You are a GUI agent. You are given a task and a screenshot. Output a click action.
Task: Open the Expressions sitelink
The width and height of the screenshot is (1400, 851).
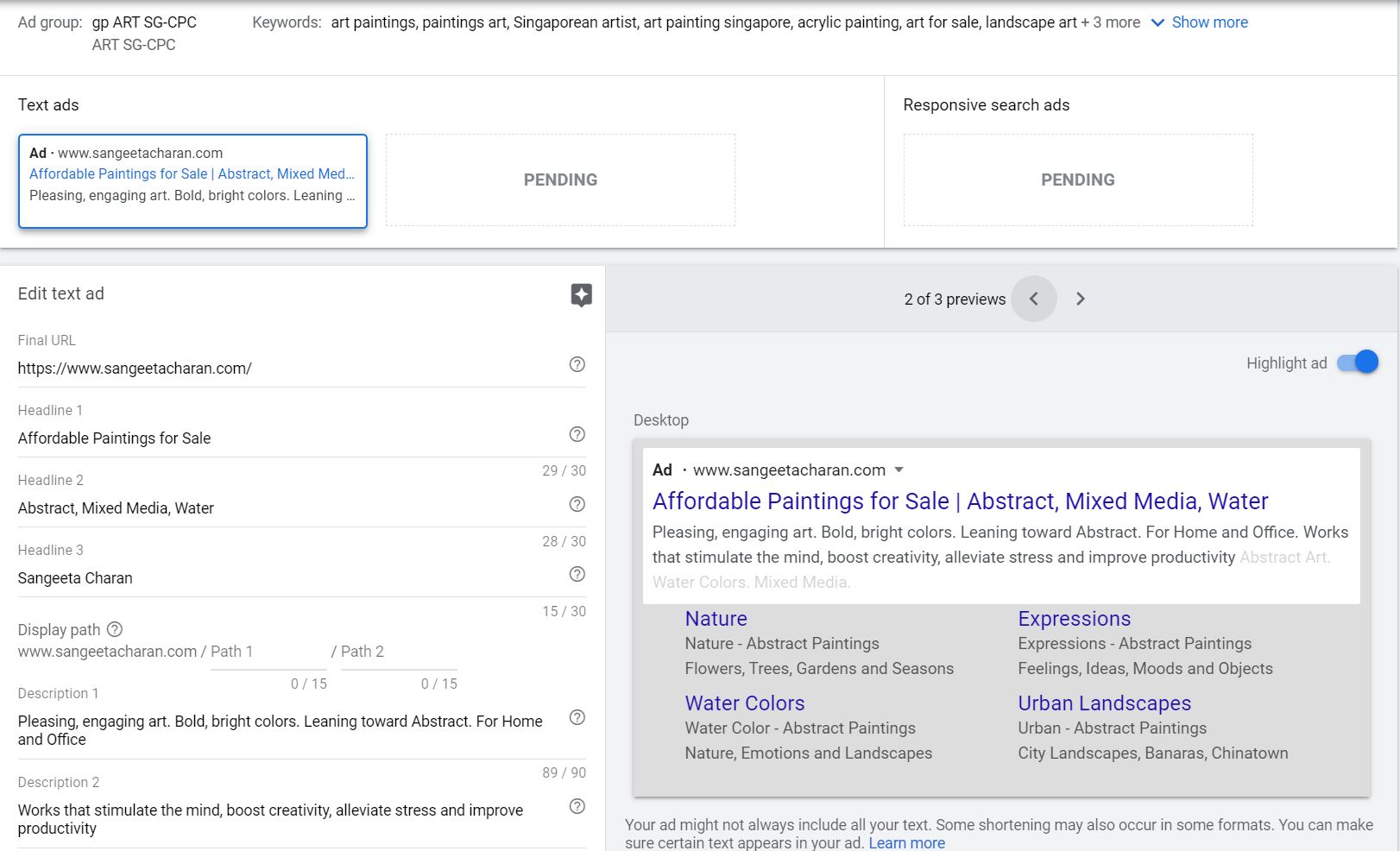[x=1074, y=618]
